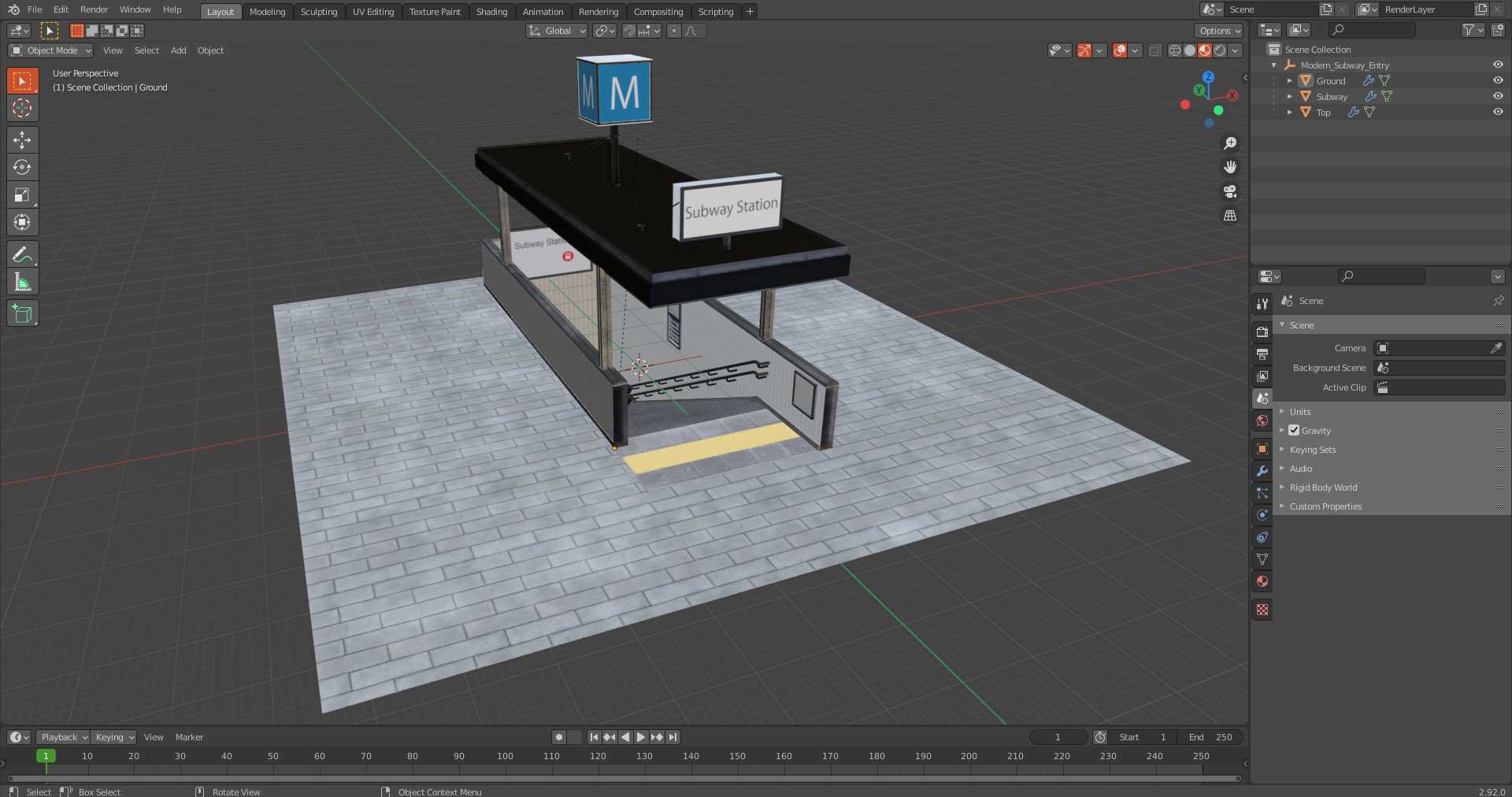Image resolution: width=1512 pixels, height=797 pixels.
Task: Activate the Transform tool
Action: tap(22, 222)
